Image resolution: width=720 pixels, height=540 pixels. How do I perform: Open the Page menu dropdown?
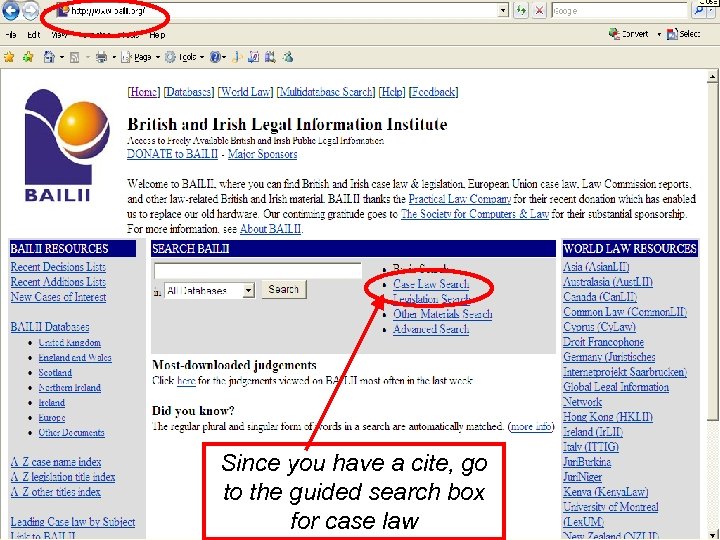tap(141, 57)
